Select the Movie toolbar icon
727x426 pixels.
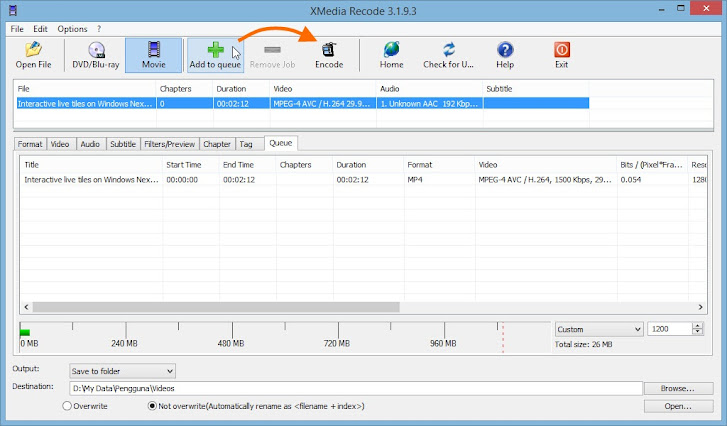(x=153, y=50)
